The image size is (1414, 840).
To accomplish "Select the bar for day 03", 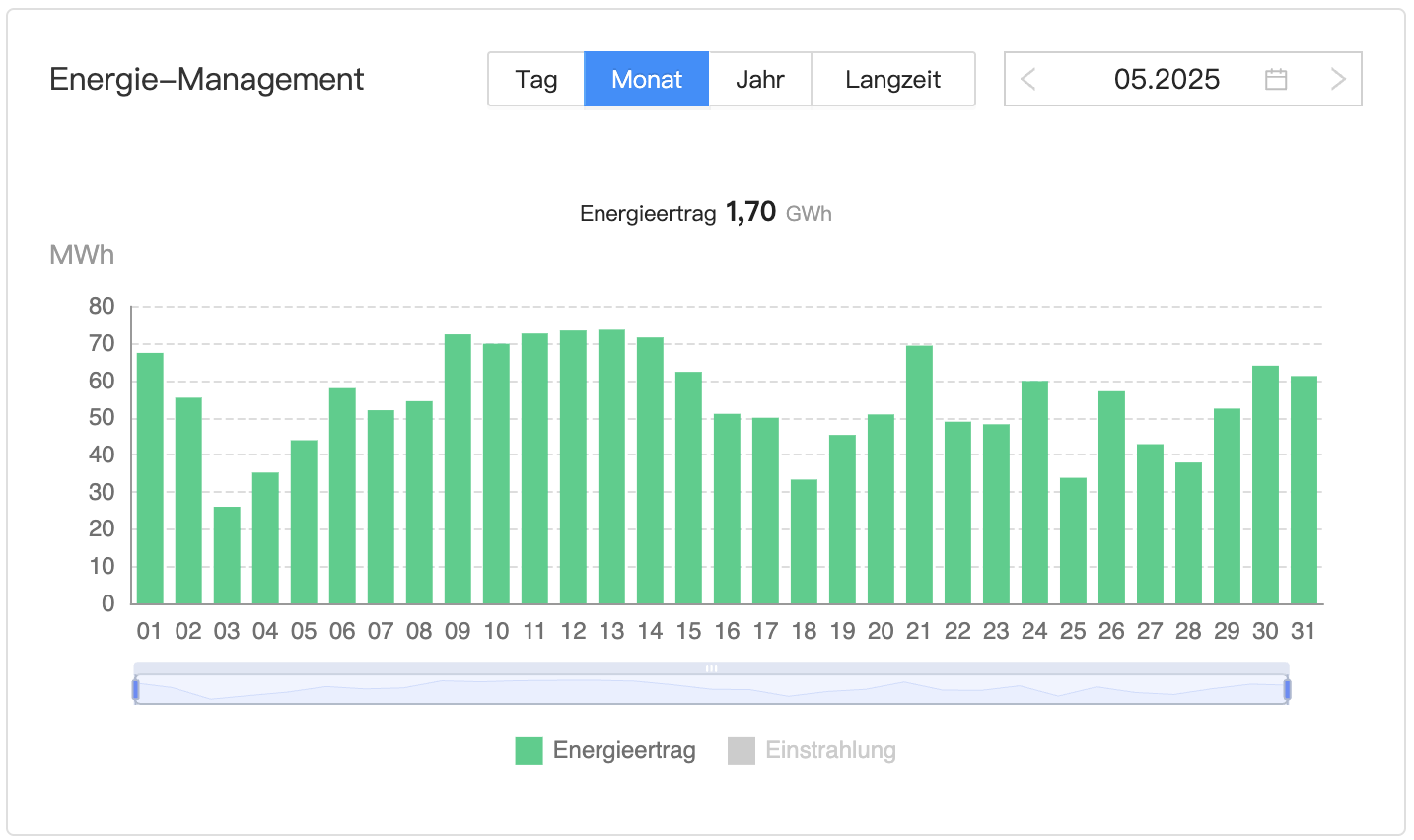I will pos(227,555).
